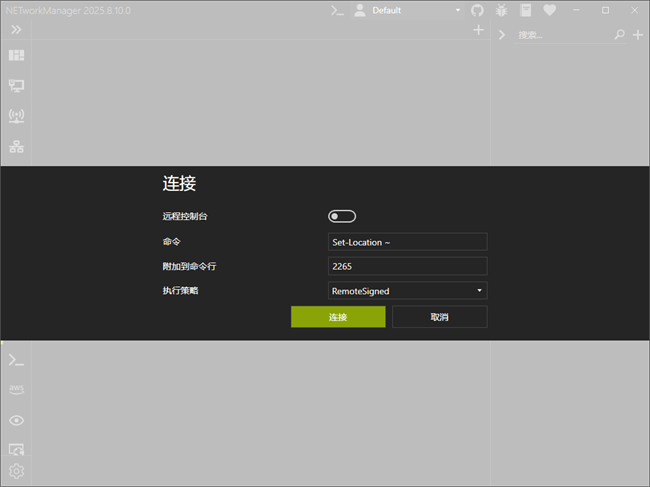Viewport: 650px width, 487px height.
Task: Click the eye icon in the sidebar
Action: [16, 420]
